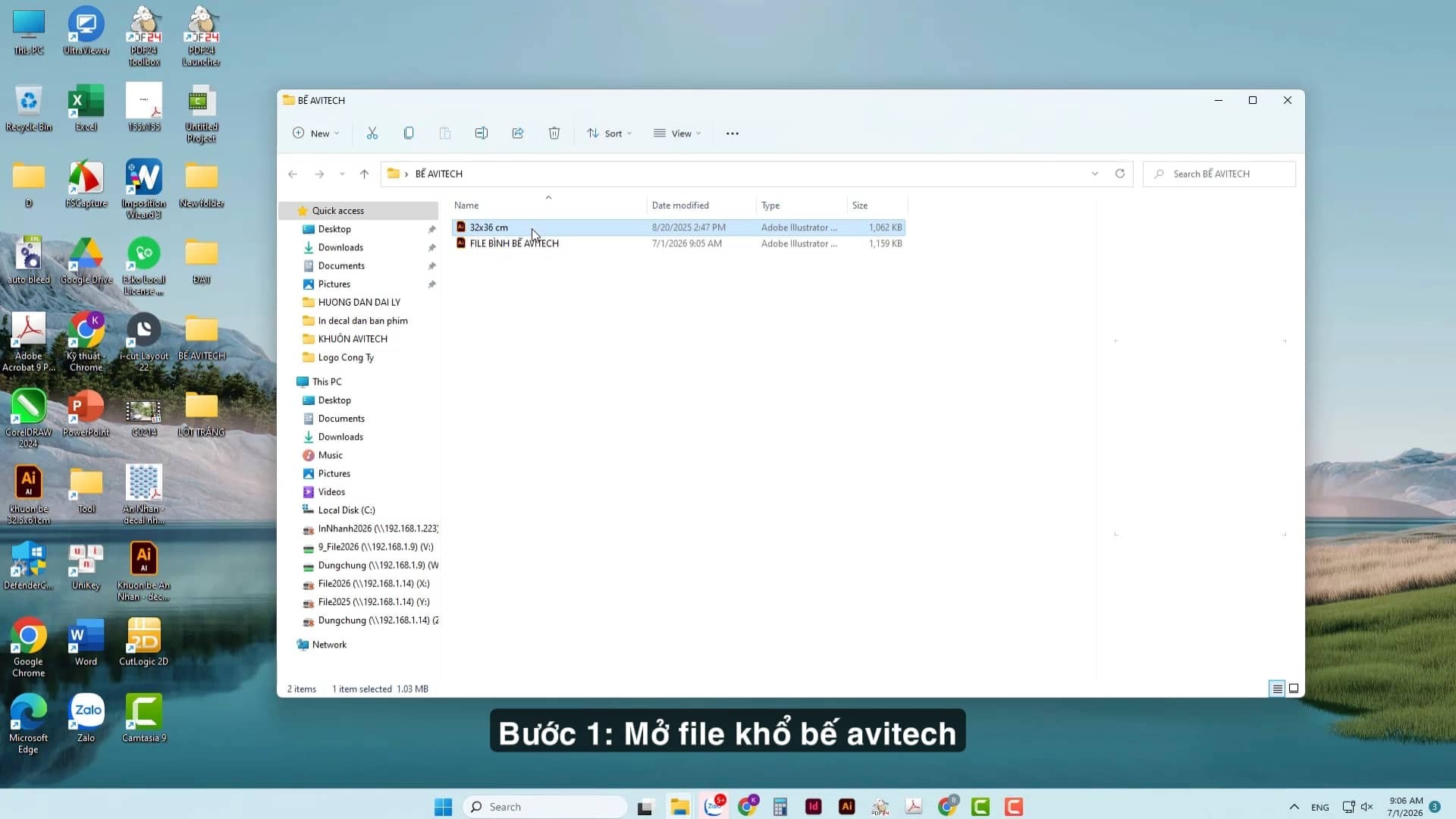Open the View dropdown menu
The width and height of the screenshot is (1456, 819).
pyautogui.click(x=677, y=133)
